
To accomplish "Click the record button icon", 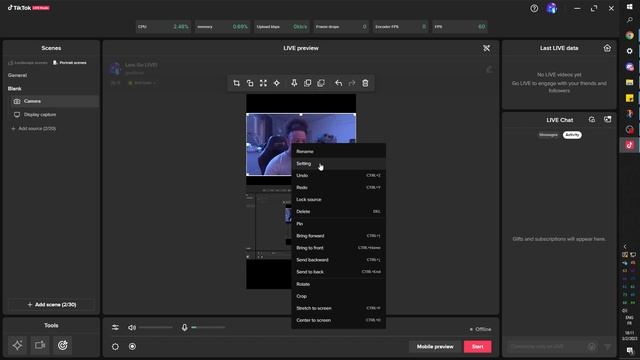I will (x=132, y=347).
